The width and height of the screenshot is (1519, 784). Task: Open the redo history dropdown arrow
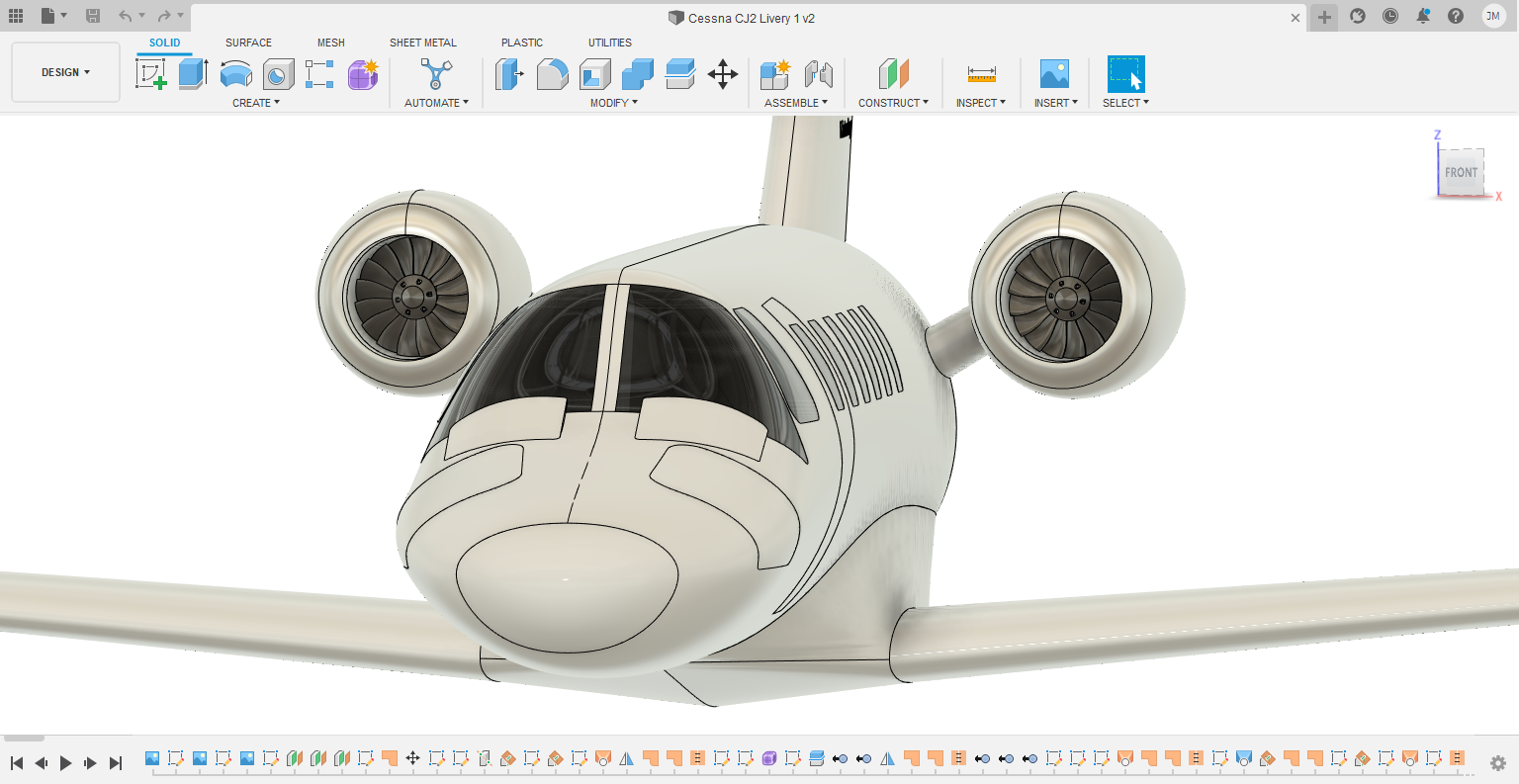180,16
